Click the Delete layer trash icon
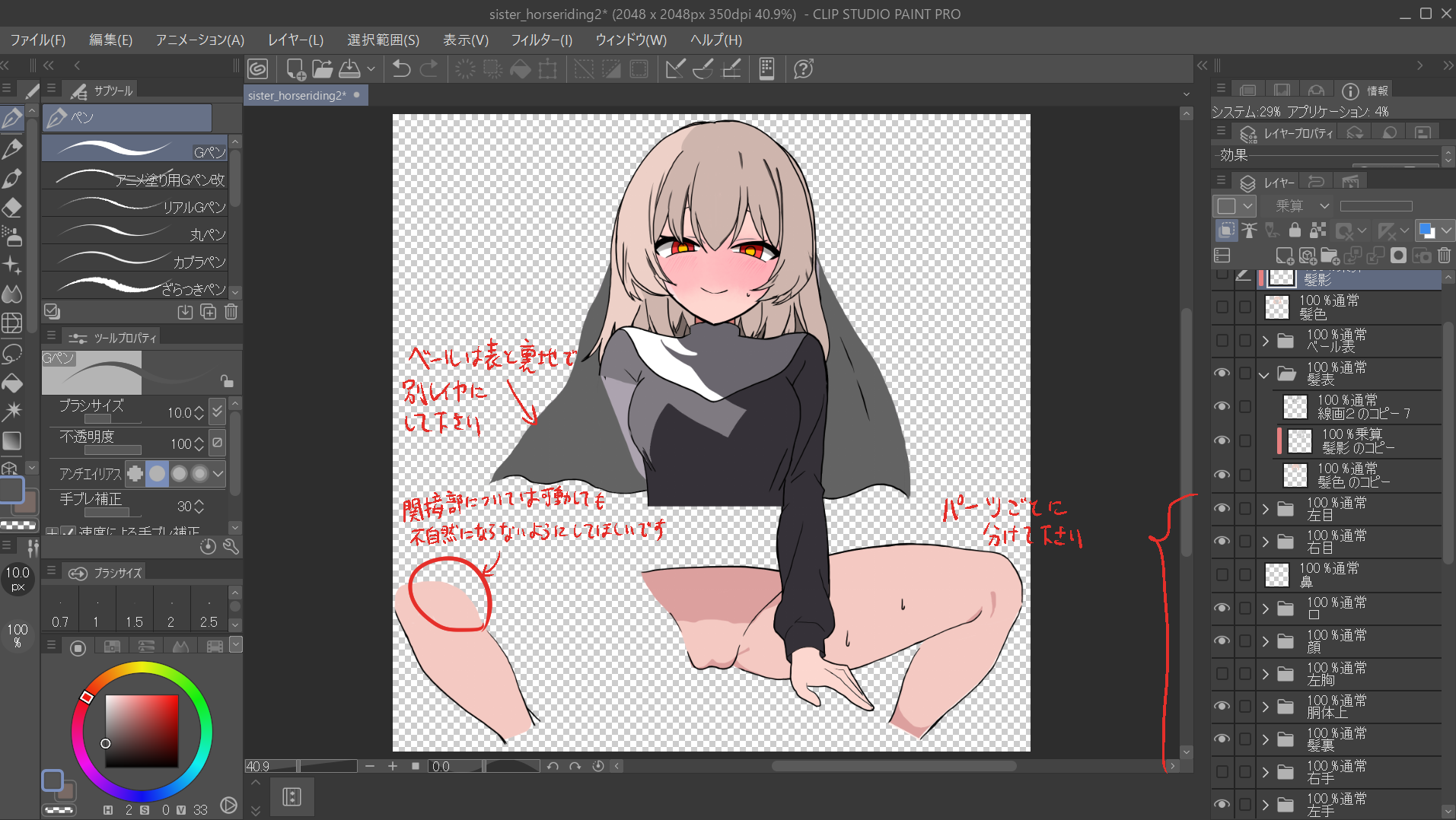This screenshot has width=1456, height=820. point(1444,256)
